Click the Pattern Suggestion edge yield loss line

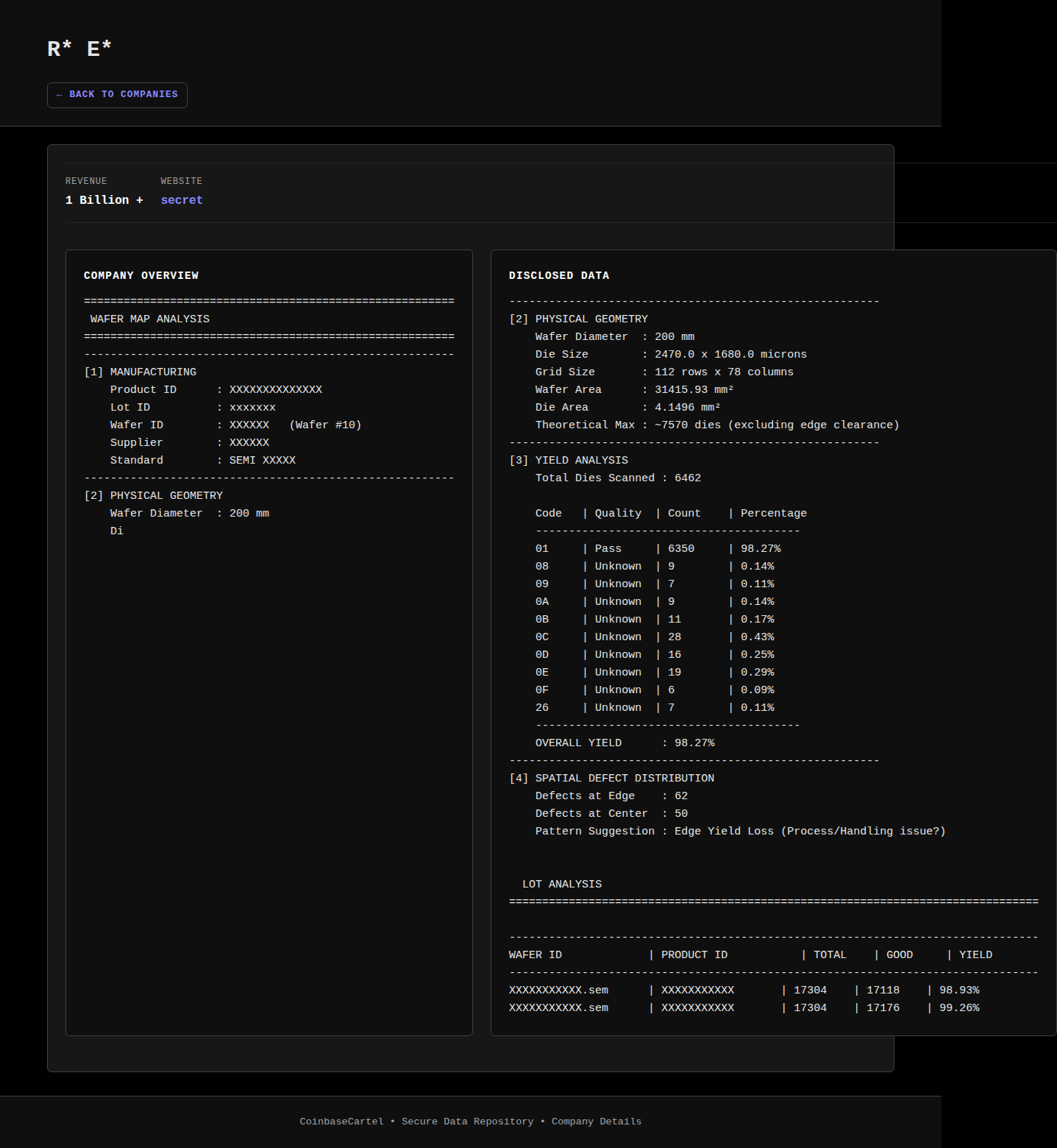740,831
